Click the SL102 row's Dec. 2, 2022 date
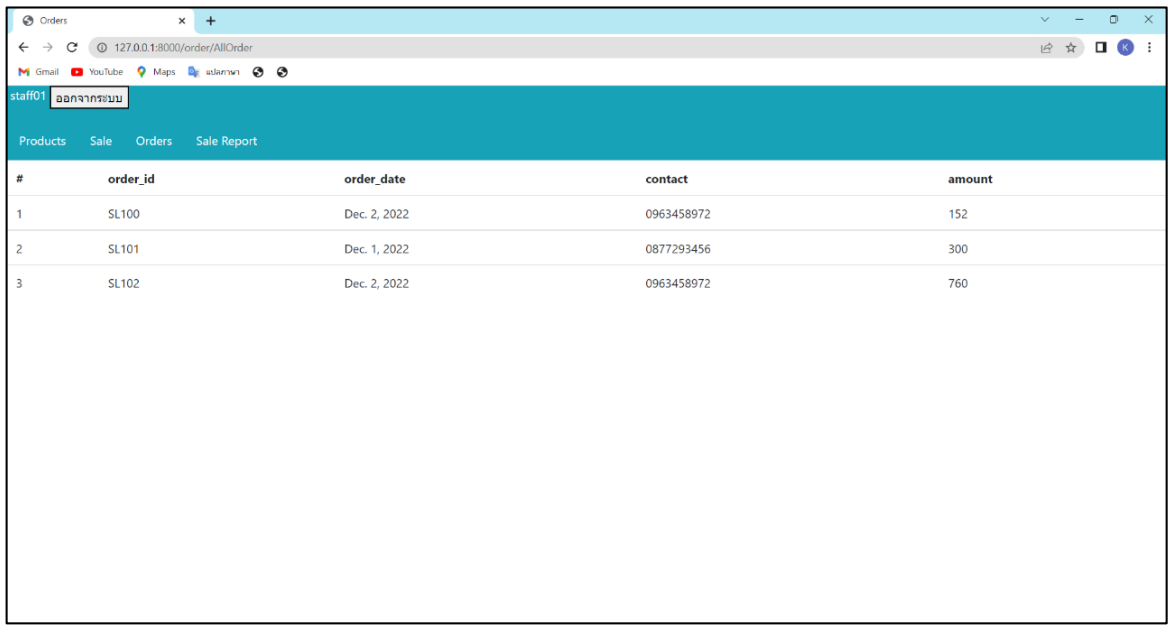This screenshot has width=1174, height=632. coord(377,283)
